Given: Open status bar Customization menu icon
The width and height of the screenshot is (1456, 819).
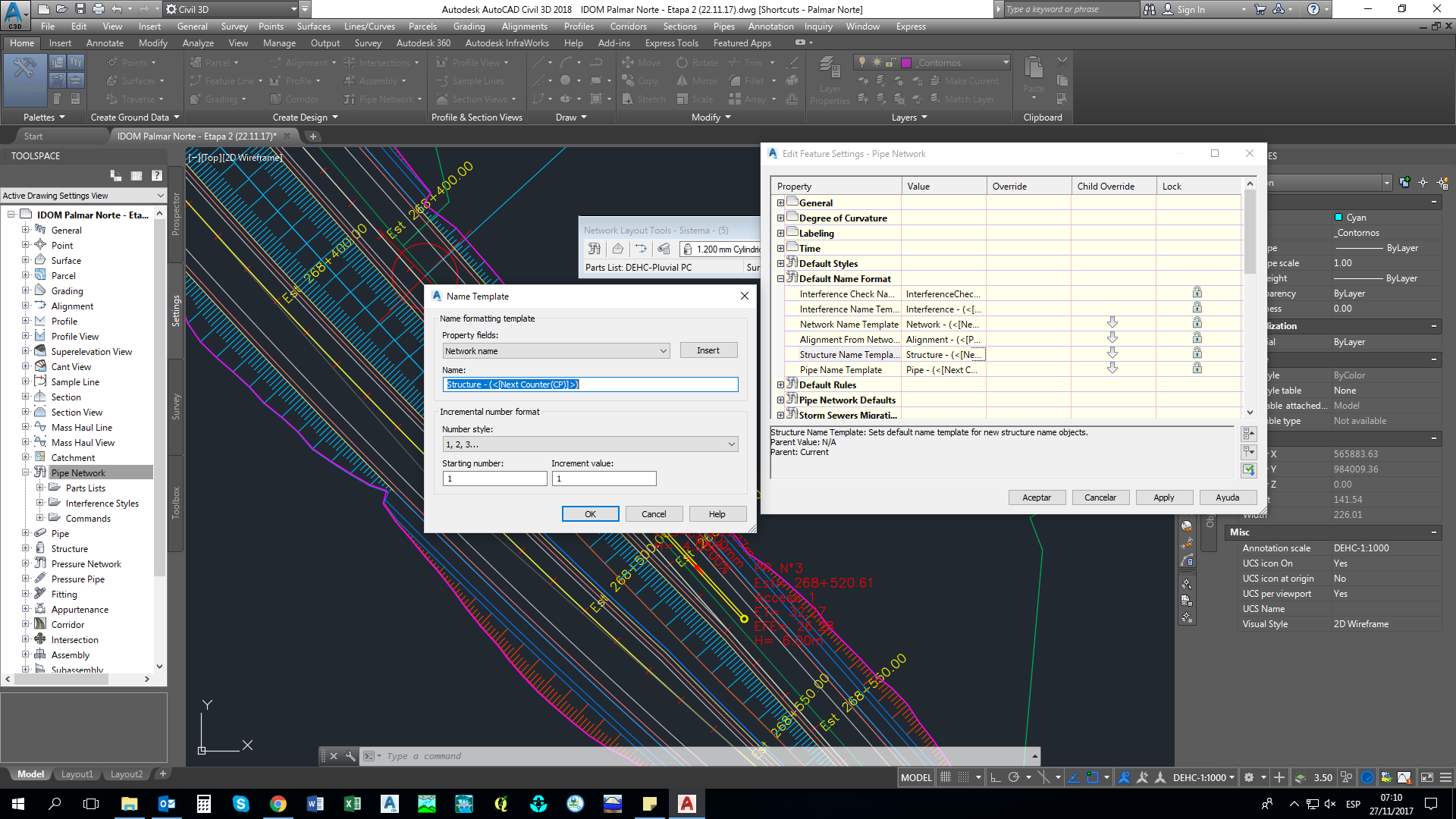Looking at the screenshot, I should [x=1445, y=777].
